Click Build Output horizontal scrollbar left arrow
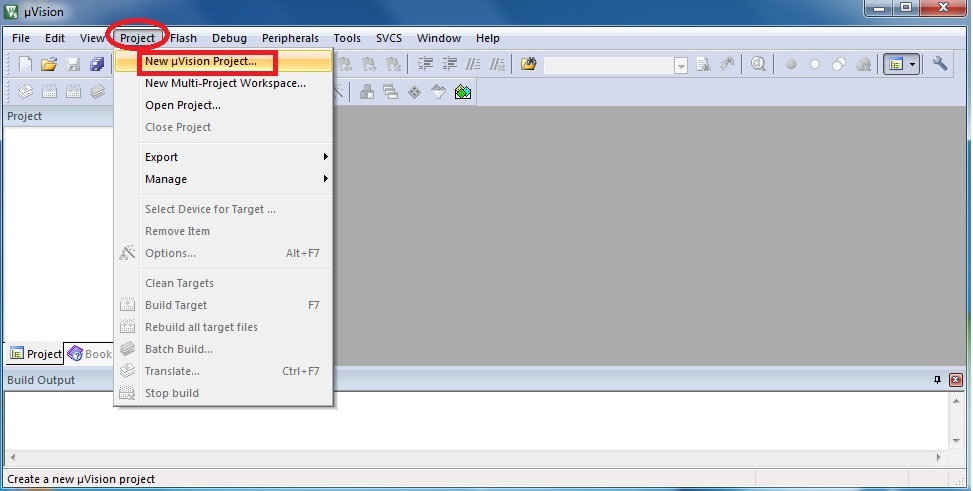 (13, 457)
